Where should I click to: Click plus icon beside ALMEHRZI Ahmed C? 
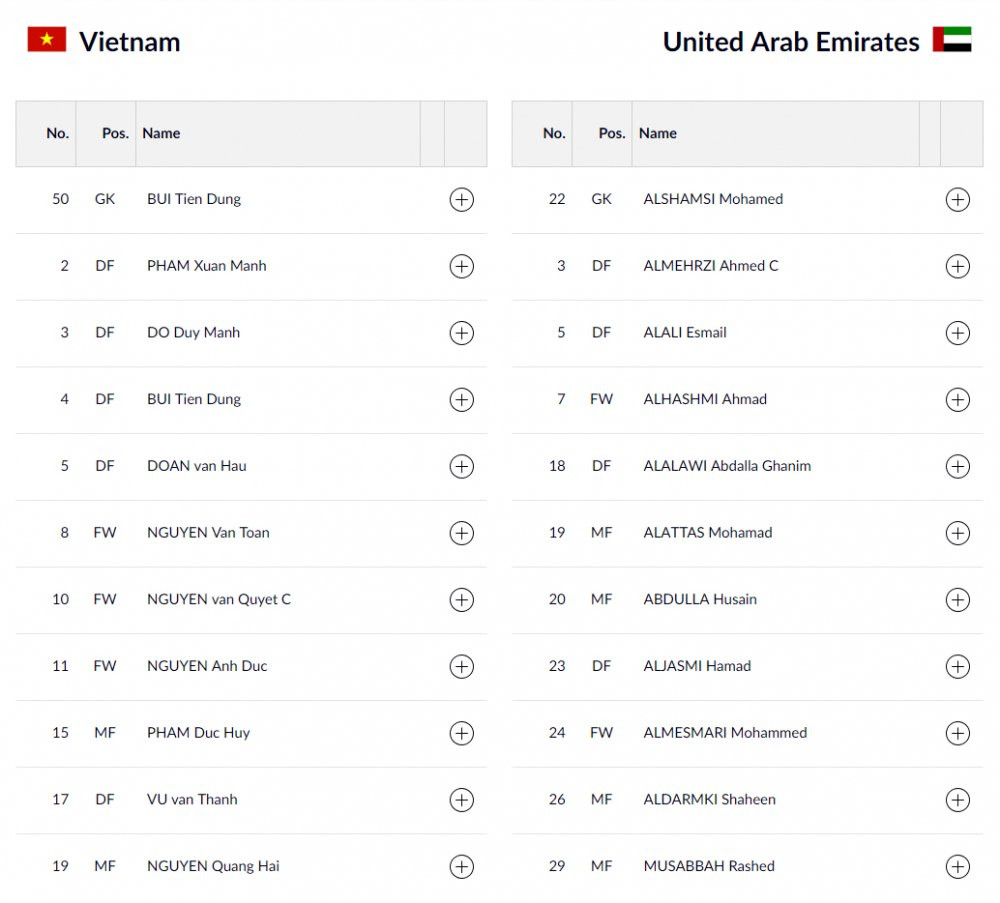957,266
